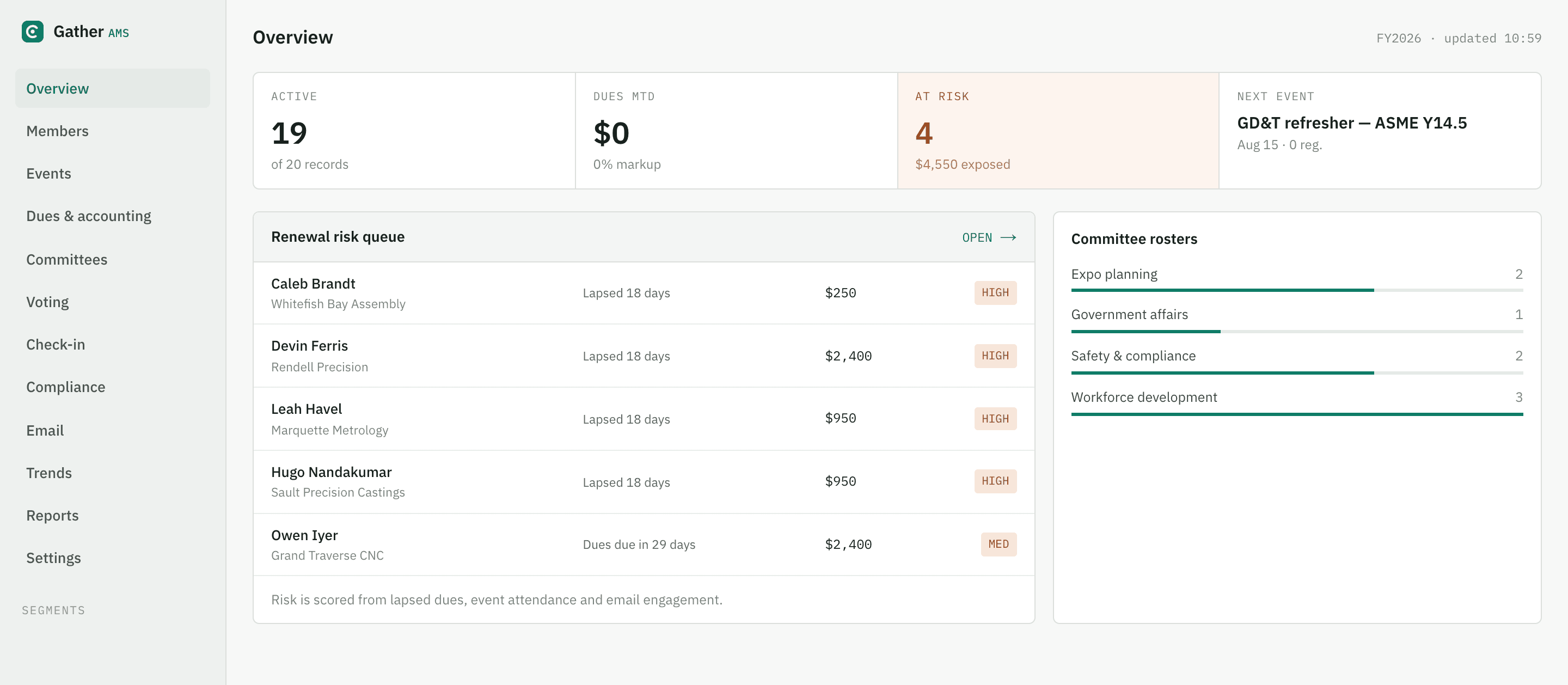This screenshot has width=1568, height=685.
Task: Select Caleb Brandt in risk queue
Action: pos(313,284)
